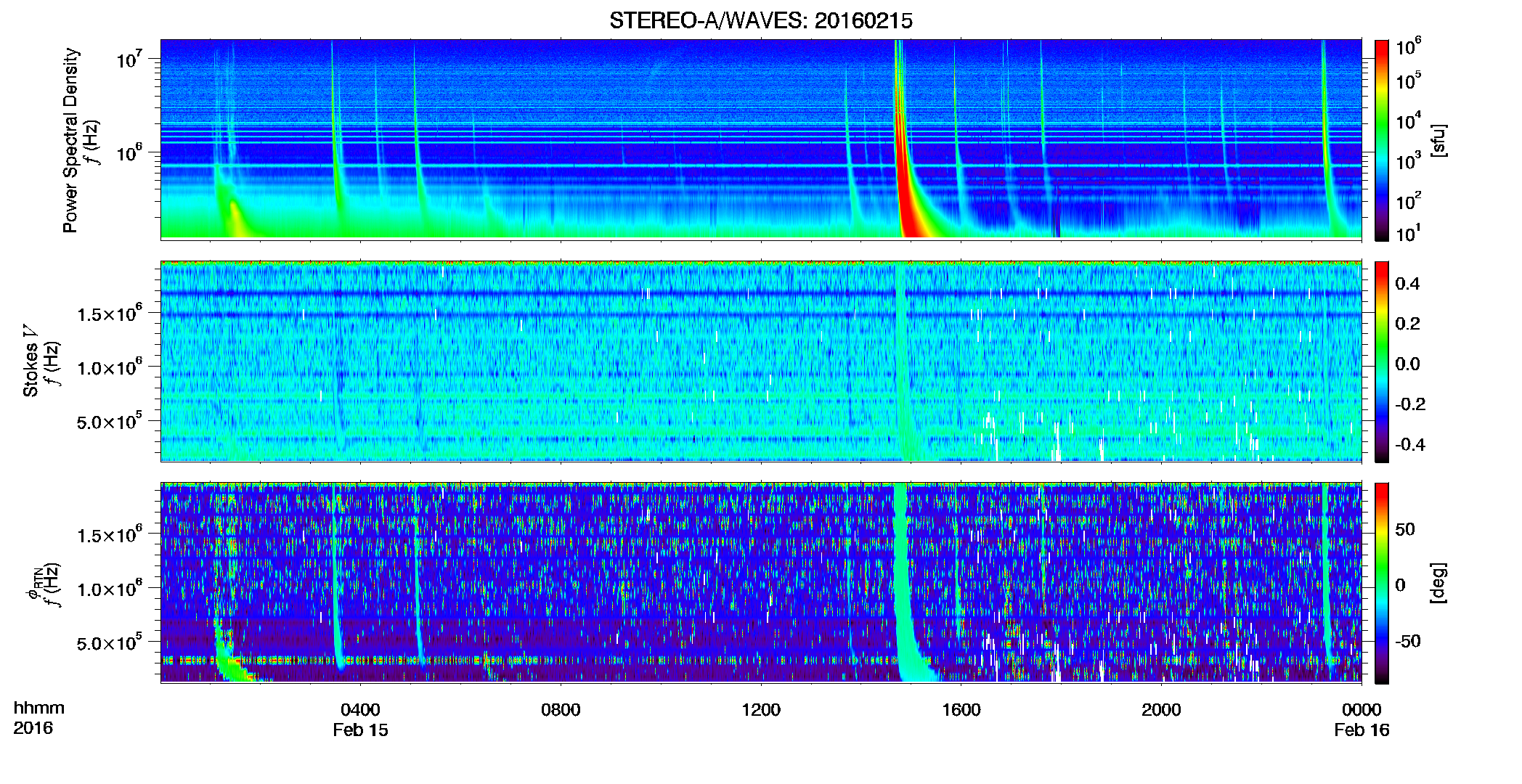Click the 1.5×10^6 tick of the Stokes panel
The width and height of the screenshot is (1522, 784).
point(109,314)
